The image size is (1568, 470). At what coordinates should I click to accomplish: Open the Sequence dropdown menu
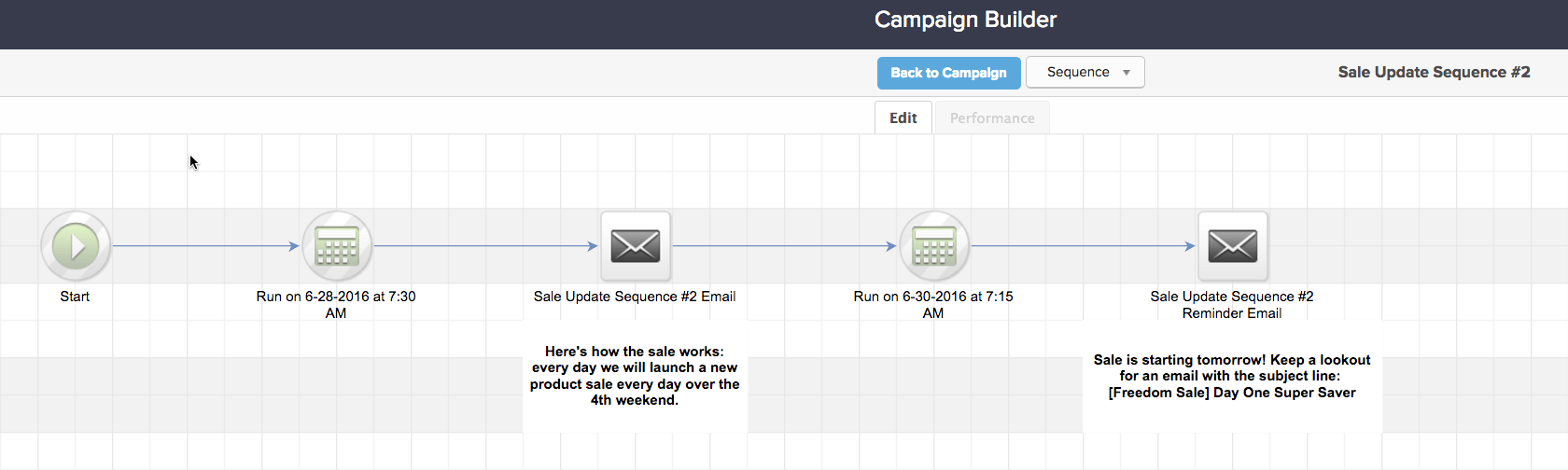1085,73
